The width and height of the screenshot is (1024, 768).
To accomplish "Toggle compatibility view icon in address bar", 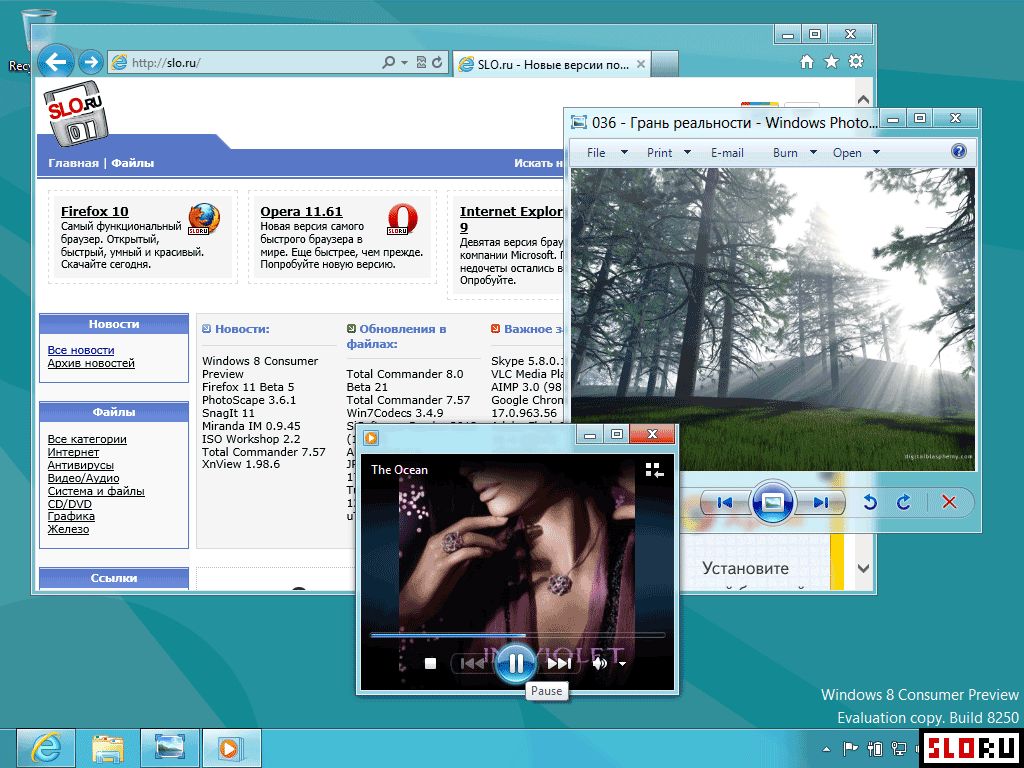I will tap(421, 62).
